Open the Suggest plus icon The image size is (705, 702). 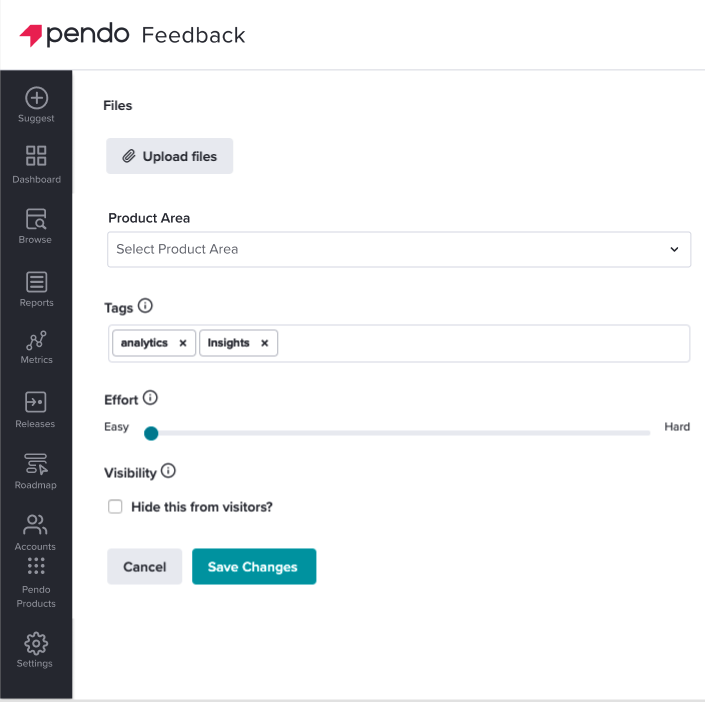coord(36,98)
